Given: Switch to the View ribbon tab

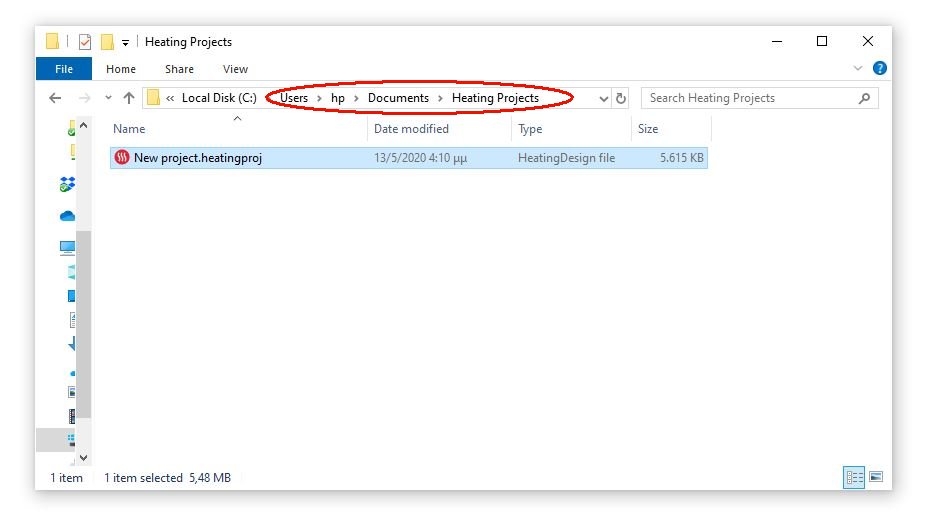Looking at the screenshot, I should 235,69.
